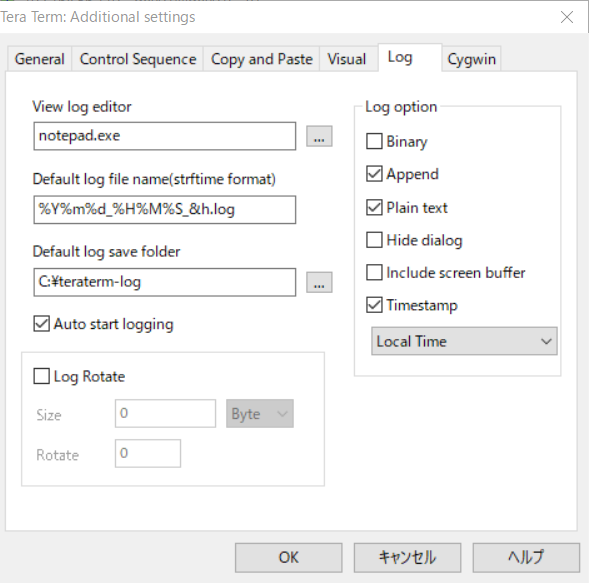Browse for the log editor executable
The width and height of the screenshot is (589, 583).
[319, 136]
